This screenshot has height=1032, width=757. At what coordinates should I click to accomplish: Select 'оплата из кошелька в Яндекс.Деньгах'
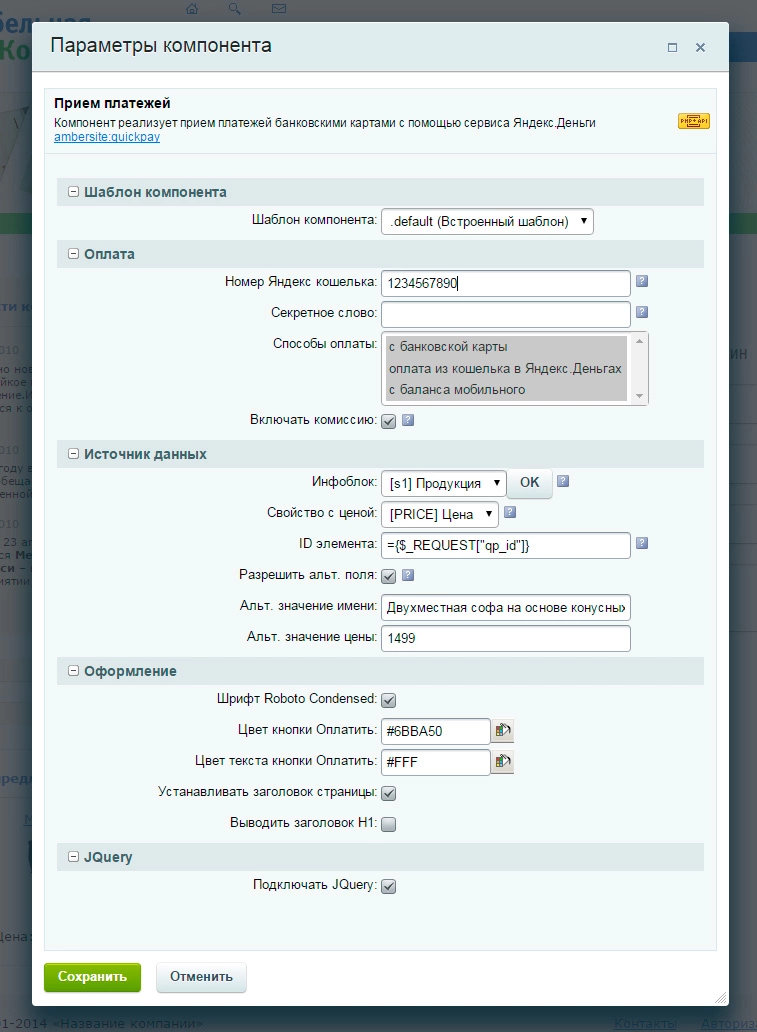[506, 368]
